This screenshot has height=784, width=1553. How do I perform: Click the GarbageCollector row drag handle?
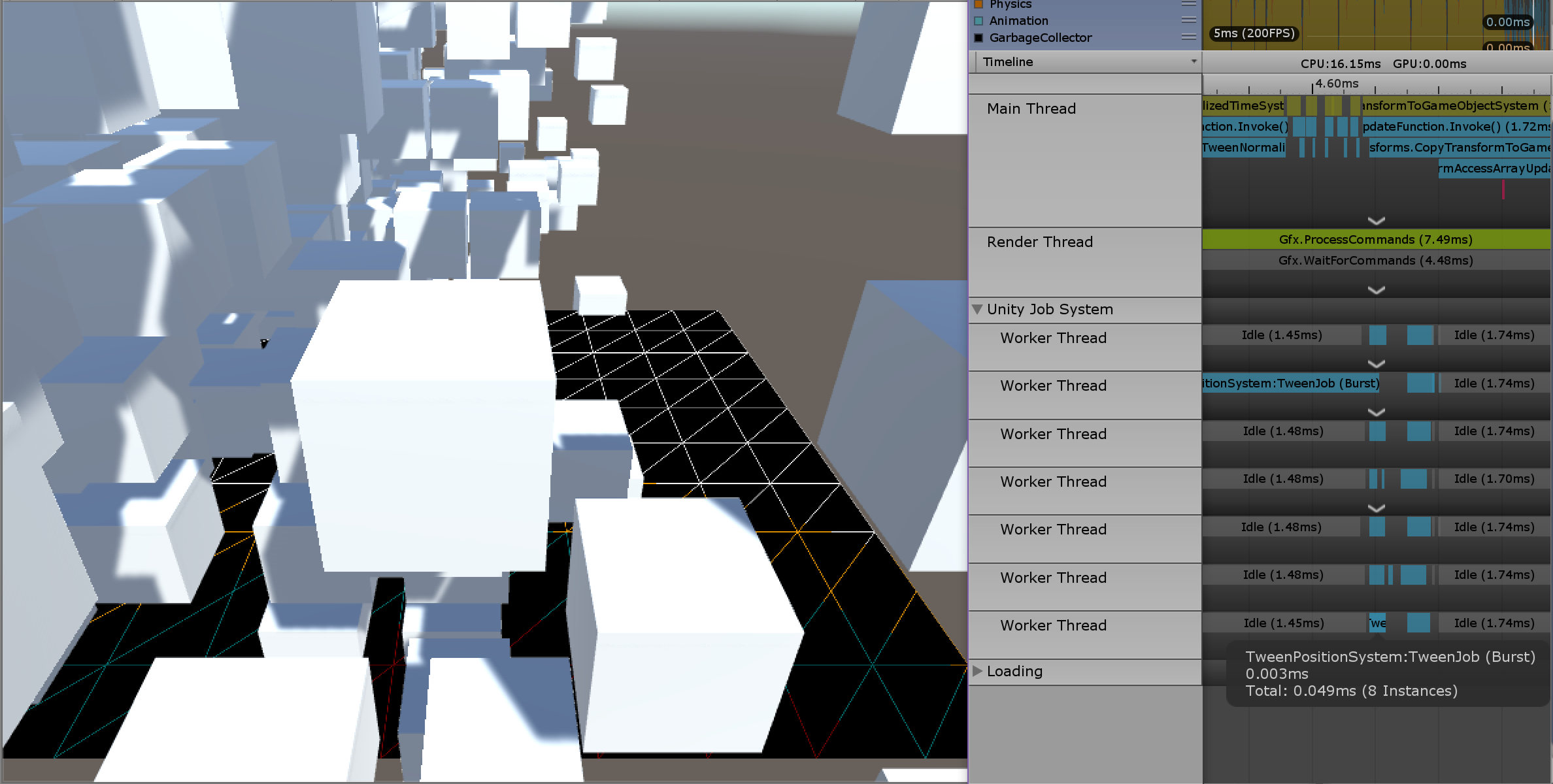1188,37
